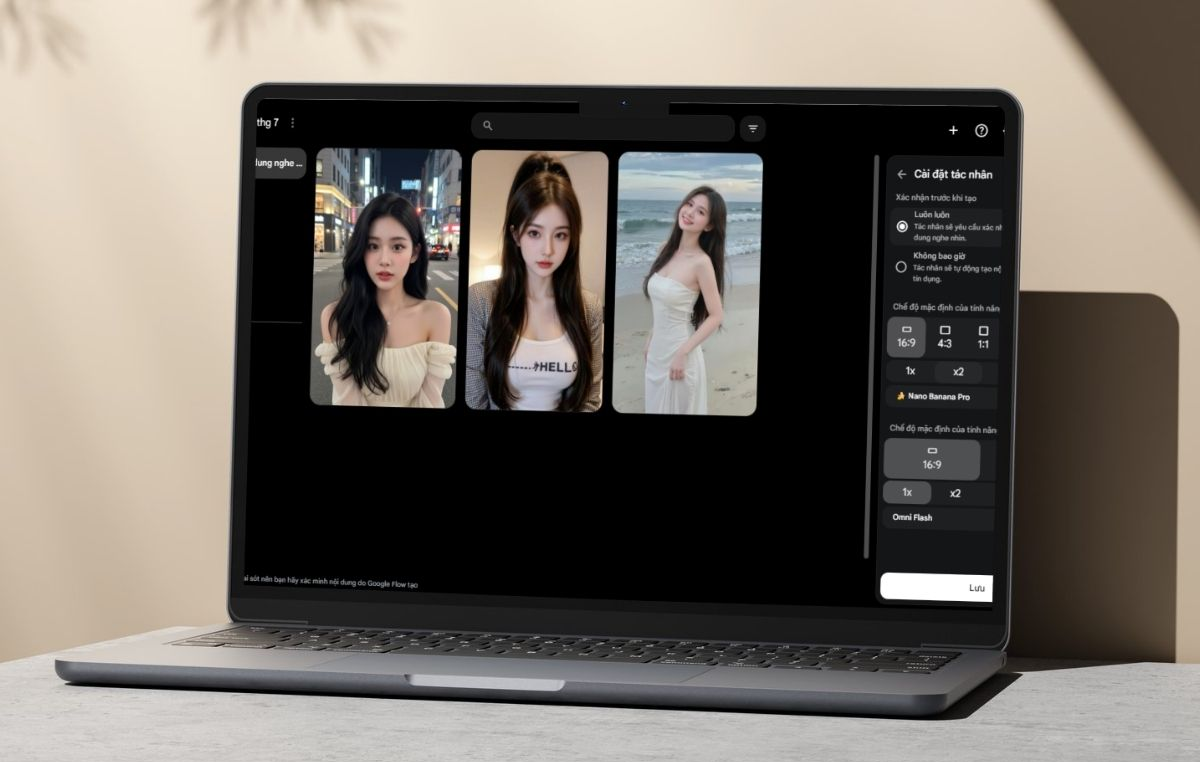This screenshot has height=762, width=1200.
Task: Open the HELLO shirt portrait thumbnail
Action: coord(537,281)
